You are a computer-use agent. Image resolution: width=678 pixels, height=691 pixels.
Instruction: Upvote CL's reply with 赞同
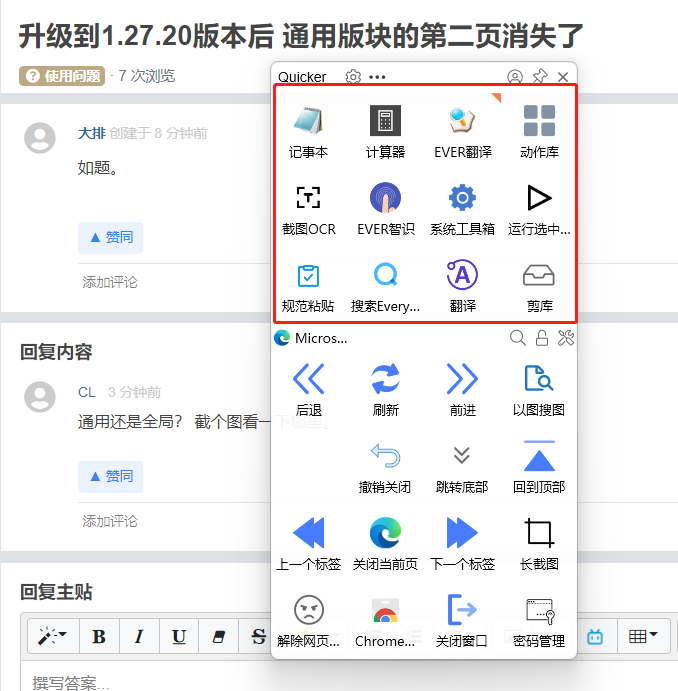point(111,476)
